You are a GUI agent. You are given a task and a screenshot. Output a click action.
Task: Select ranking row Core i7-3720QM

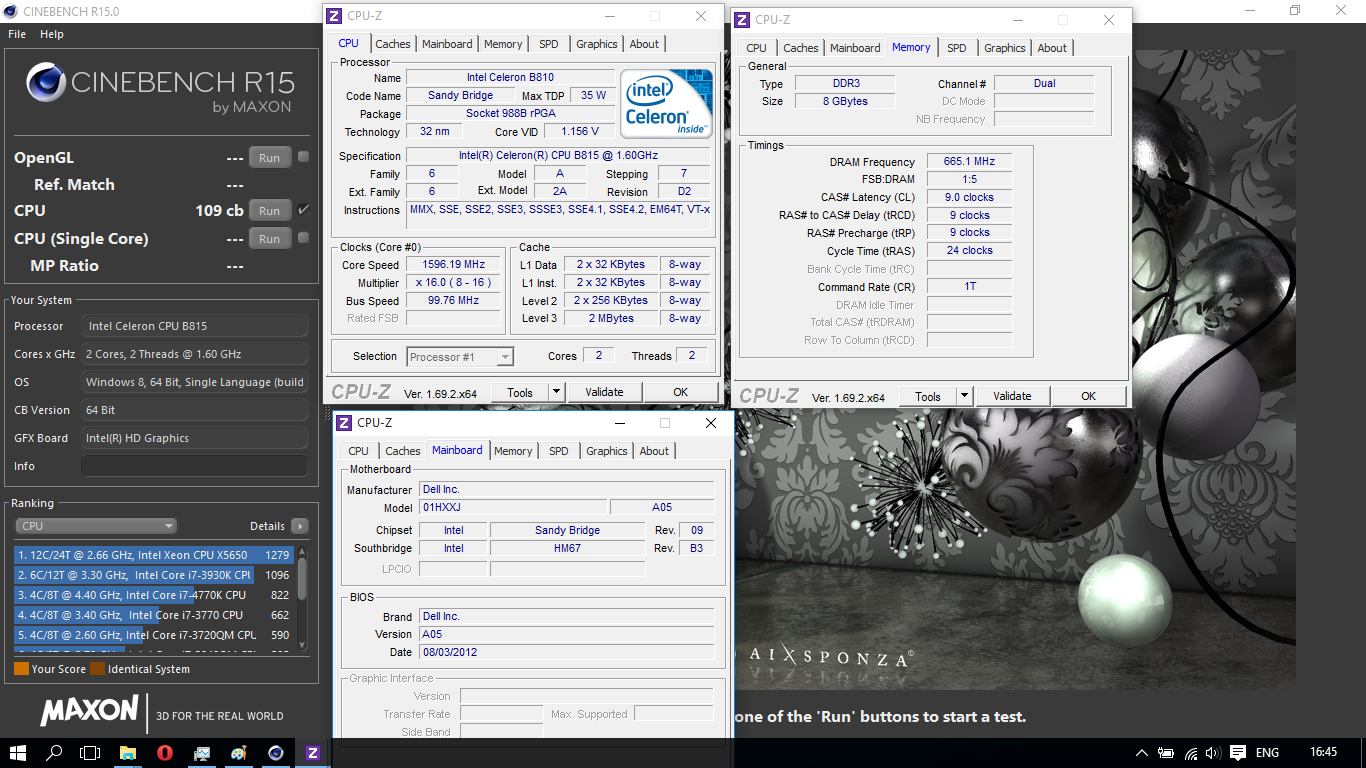tap(153, 635)
